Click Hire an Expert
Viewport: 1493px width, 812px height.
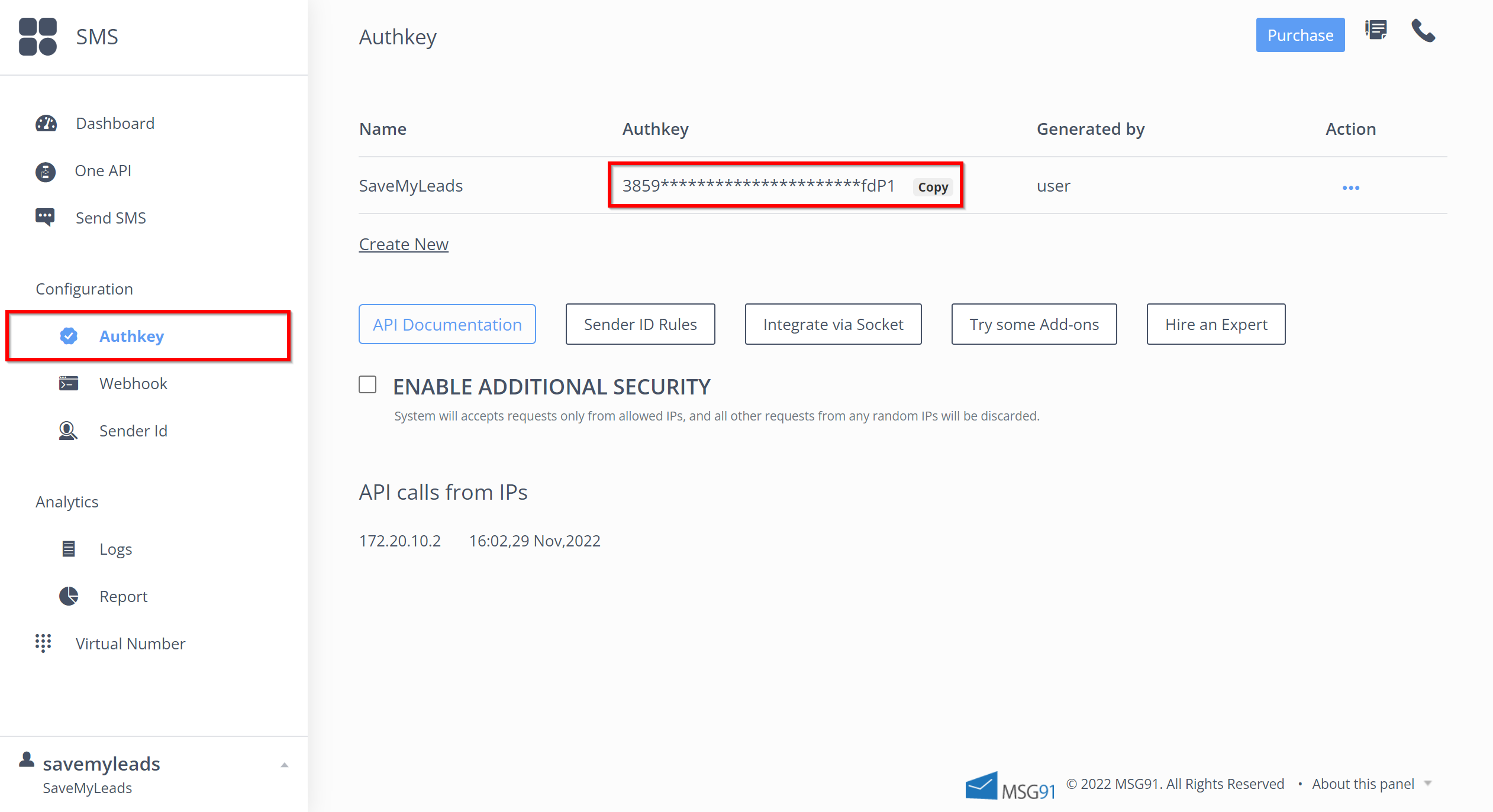[x=1216, y=324]
